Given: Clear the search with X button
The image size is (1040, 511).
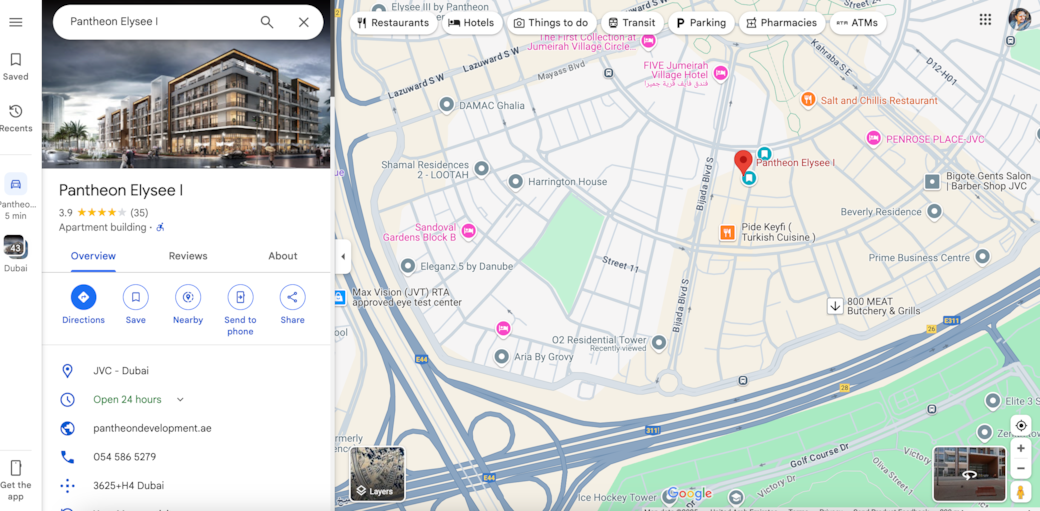Looking at the screenshot, I should pos(304,22).
